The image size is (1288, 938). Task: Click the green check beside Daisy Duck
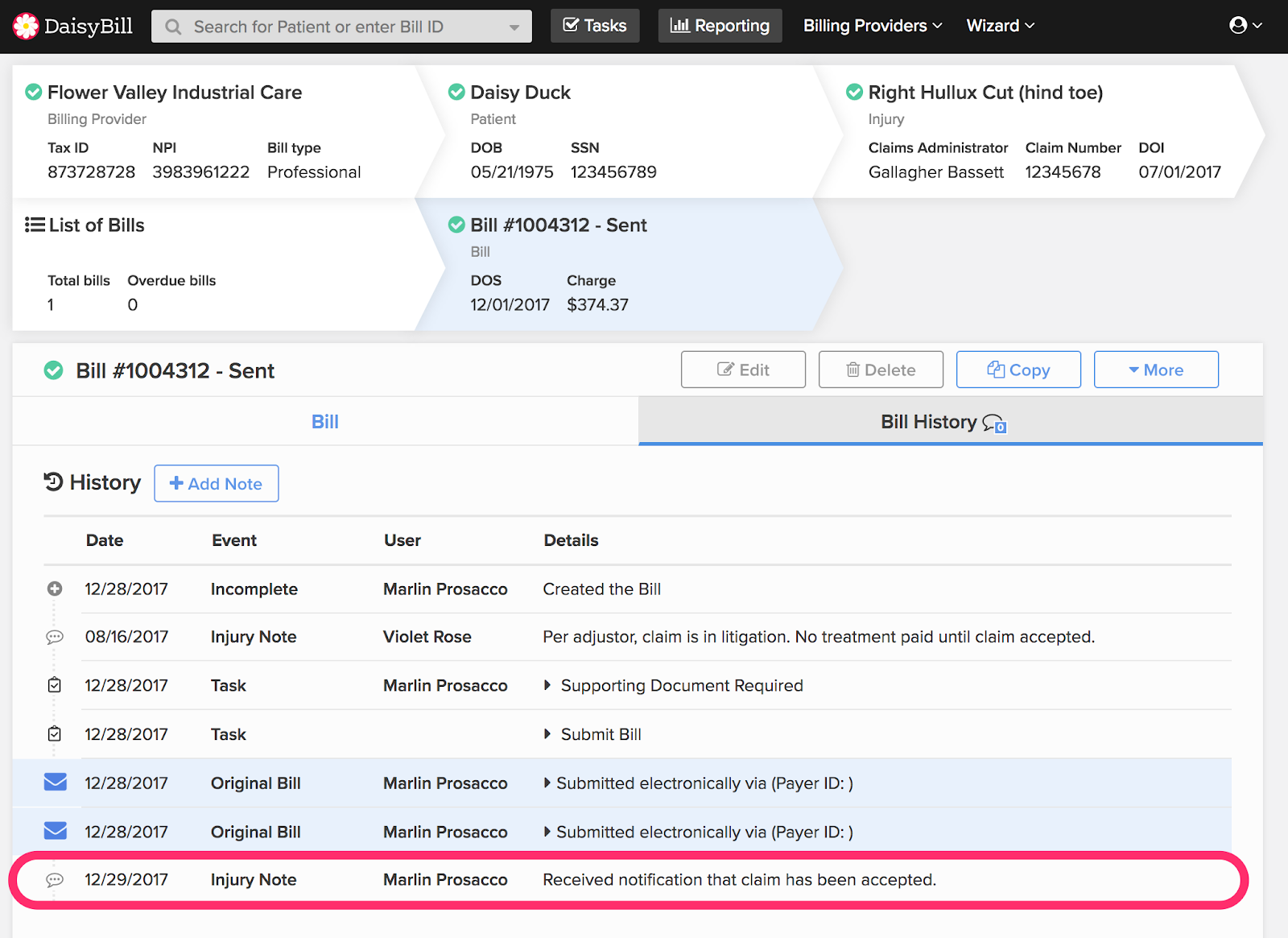(x=456, y=93)
